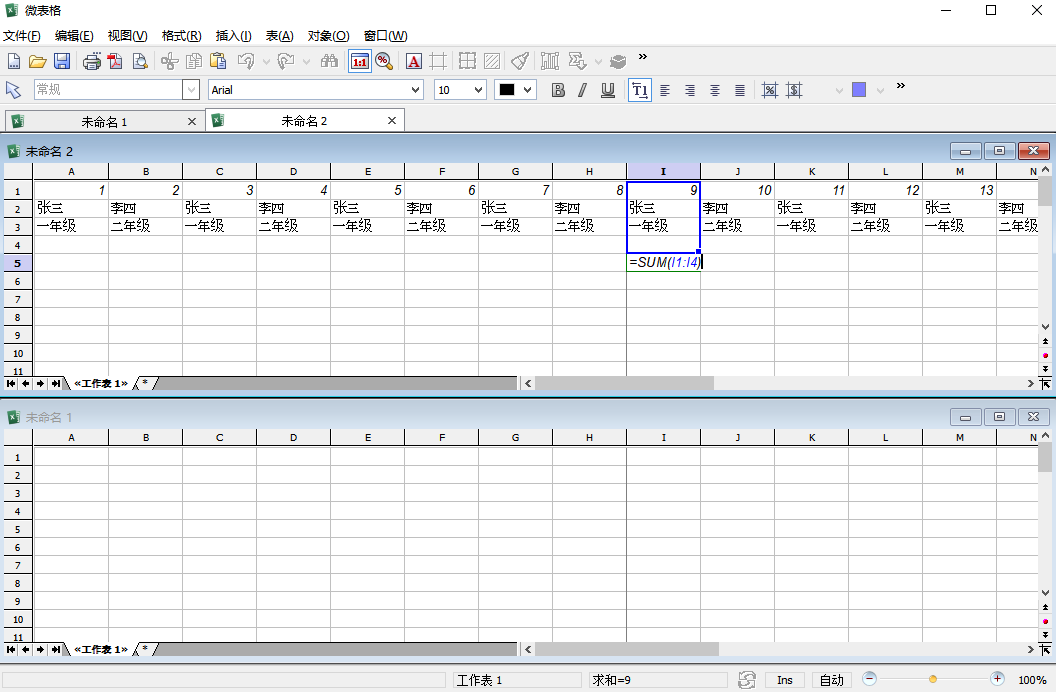The height and width of the screenshot is (692, 1056).
Task: Toggle Ins insert mode in status bar
Action: [785, 680]
